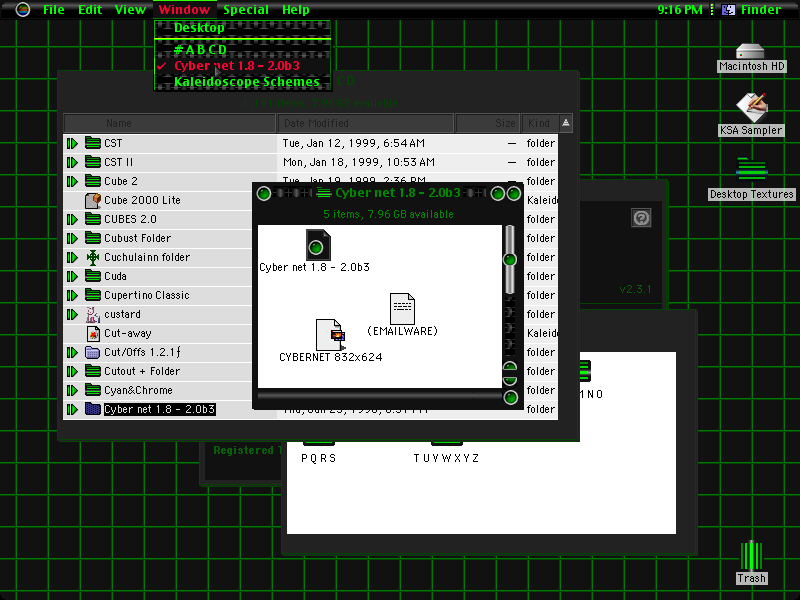Select the Cut-away scheme file icon
The image size is (800, 600).
point(93,334)
